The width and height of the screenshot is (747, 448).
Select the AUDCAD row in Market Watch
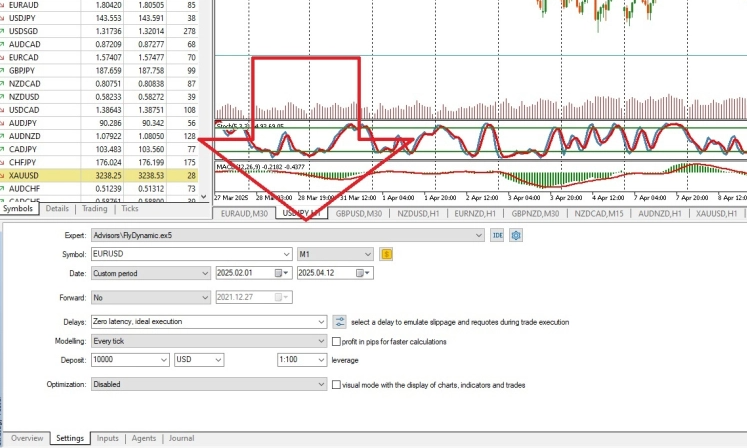[x=99, y=44]
